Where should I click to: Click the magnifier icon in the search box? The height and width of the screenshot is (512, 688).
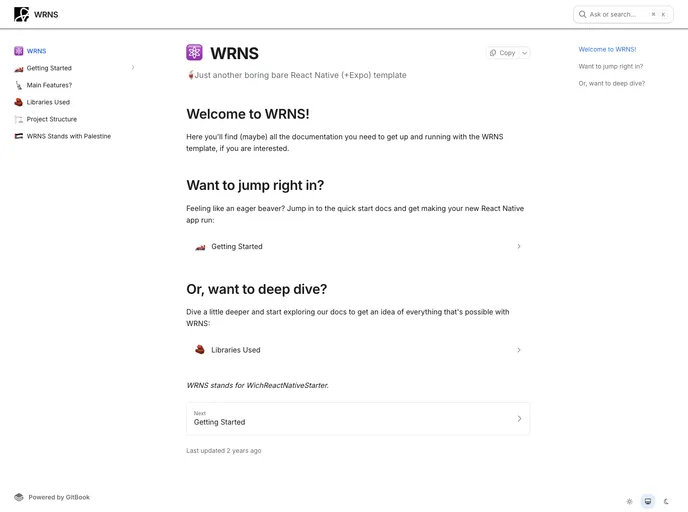[x=583, y=14]
